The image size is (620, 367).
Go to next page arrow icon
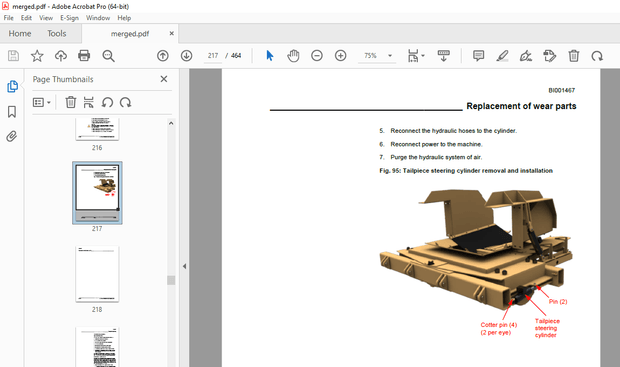(x=187, y=56)
